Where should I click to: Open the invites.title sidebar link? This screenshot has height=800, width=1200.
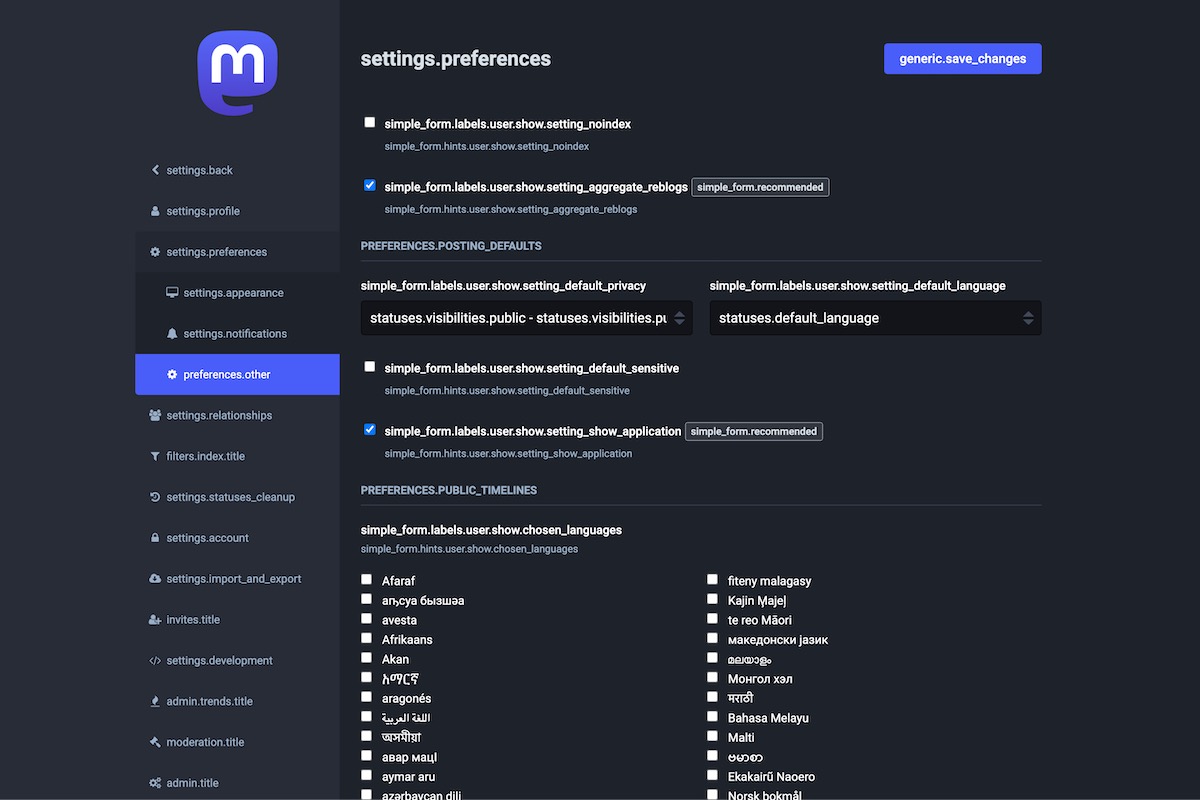[193, 620]
